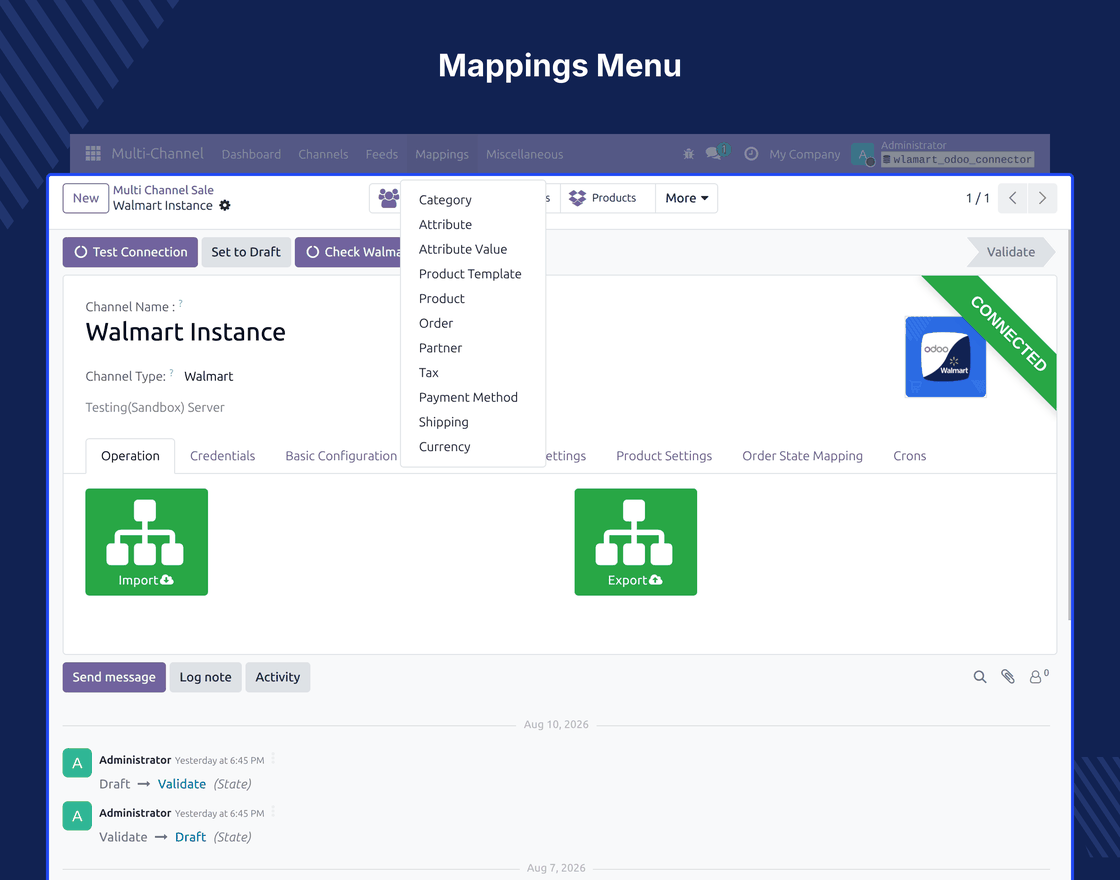The width and height of the screenshot is (1120, 880).
Task: Open Multi Channel Sale breadcrumb link
Action: point(163,190)
